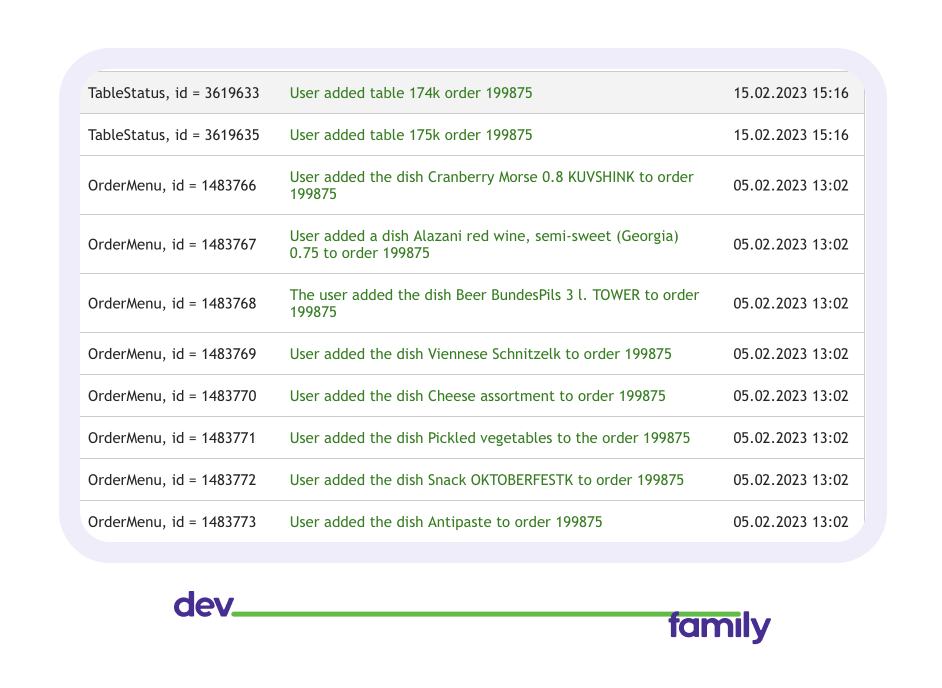Click the 'family' logo text
Screen dimensions: 942x688
click(719, 627)
